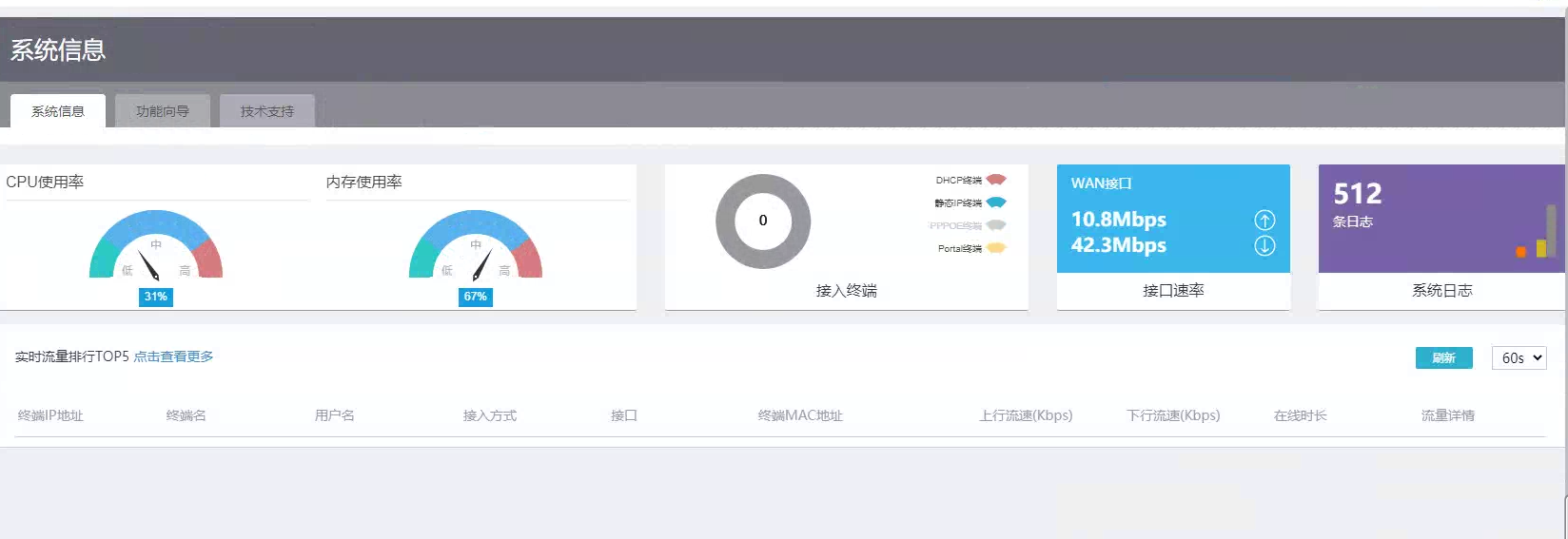Toggle the Portal终端 legend marker
The width and height of the screenshot is (1568, 539).
tap(996, 248)
